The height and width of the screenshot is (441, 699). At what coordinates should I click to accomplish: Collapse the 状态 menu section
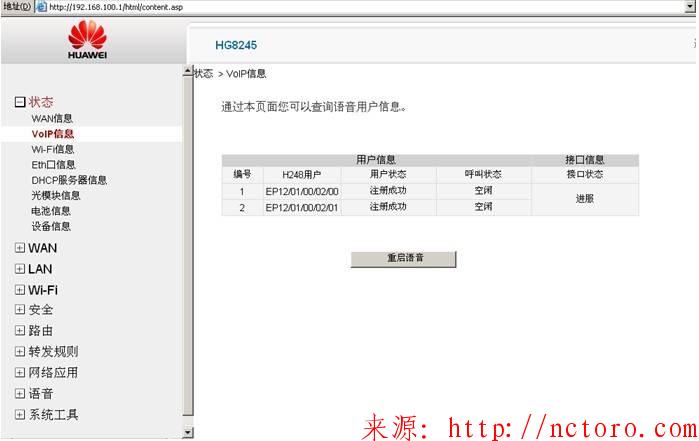click(x=20, y=102)
